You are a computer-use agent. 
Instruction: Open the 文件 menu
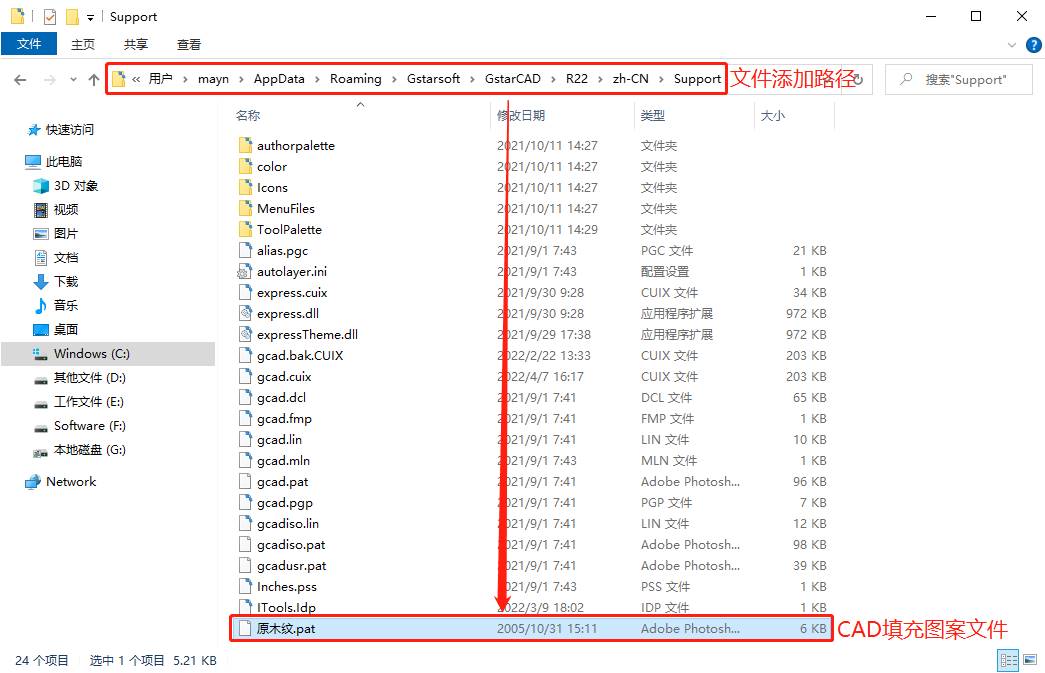[x=29, y=44]
